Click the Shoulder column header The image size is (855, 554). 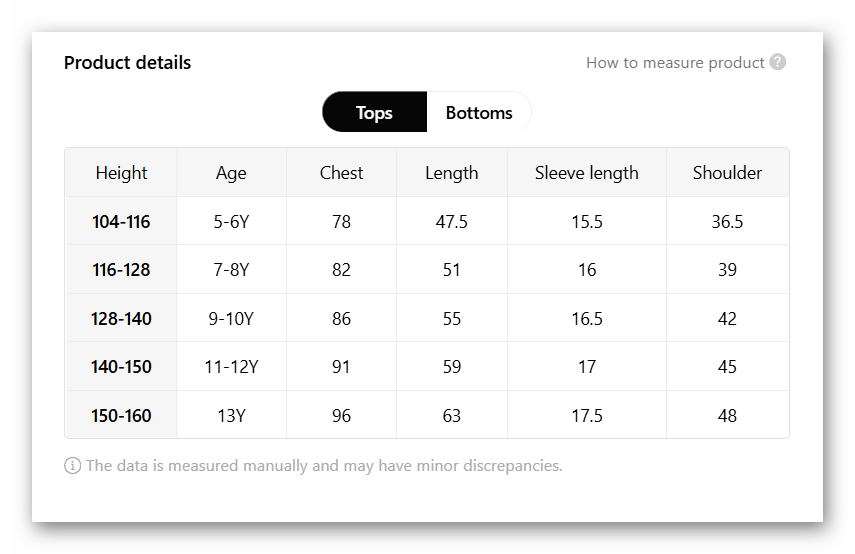point(727,173)
